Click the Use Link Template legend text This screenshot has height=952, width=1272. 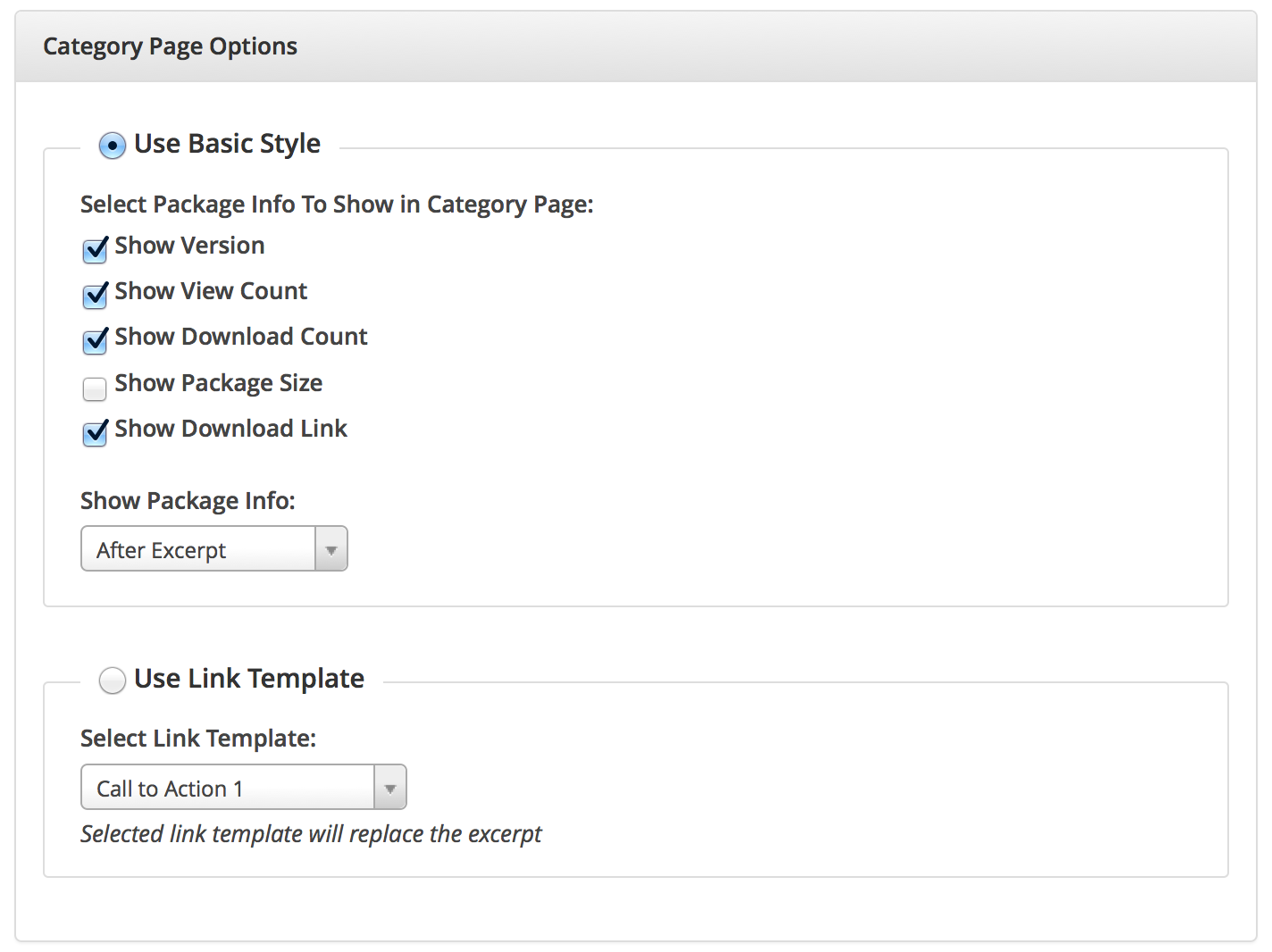249,679
